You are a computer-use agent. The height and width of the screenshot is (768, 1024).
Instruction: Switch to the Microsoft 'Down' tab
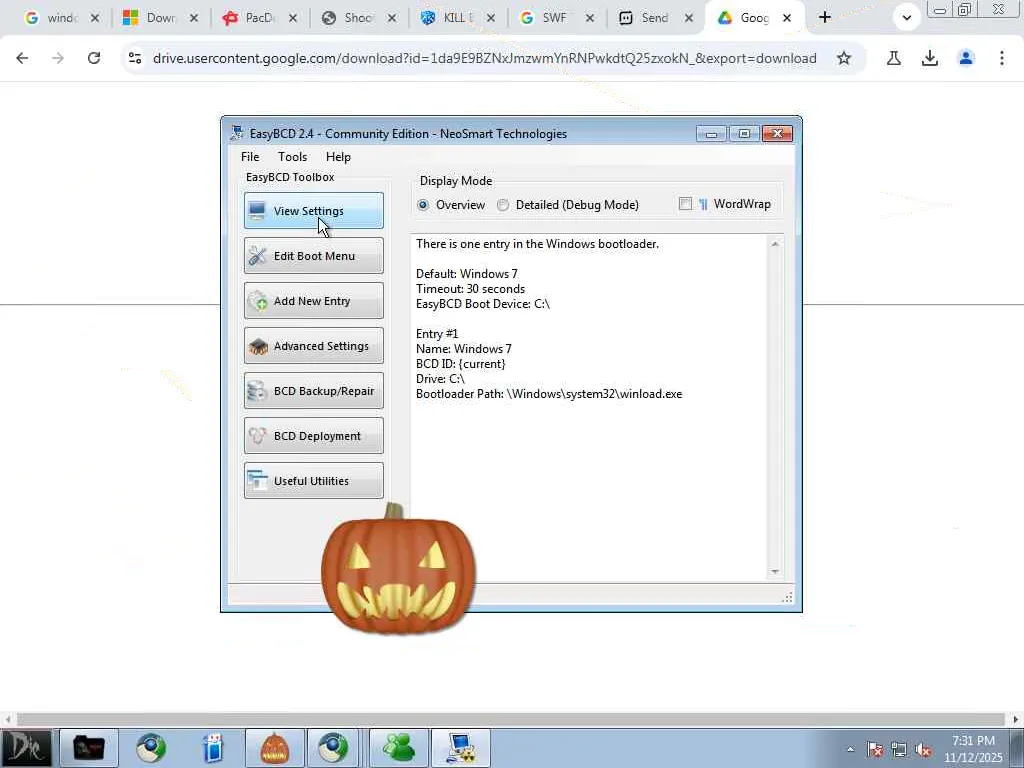(x=152, y=18)
